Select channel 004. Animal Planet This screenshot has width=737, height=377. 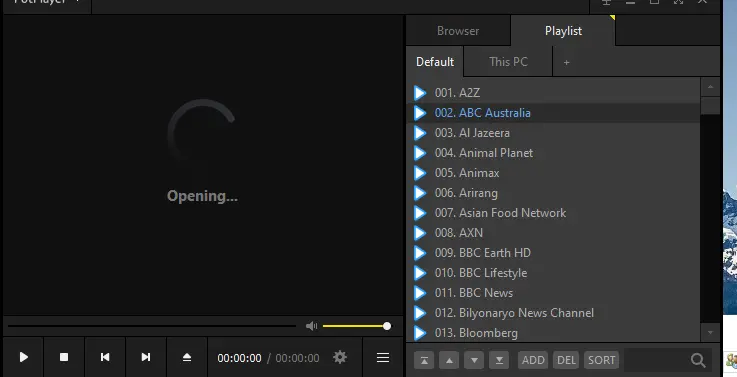(553, 153)
